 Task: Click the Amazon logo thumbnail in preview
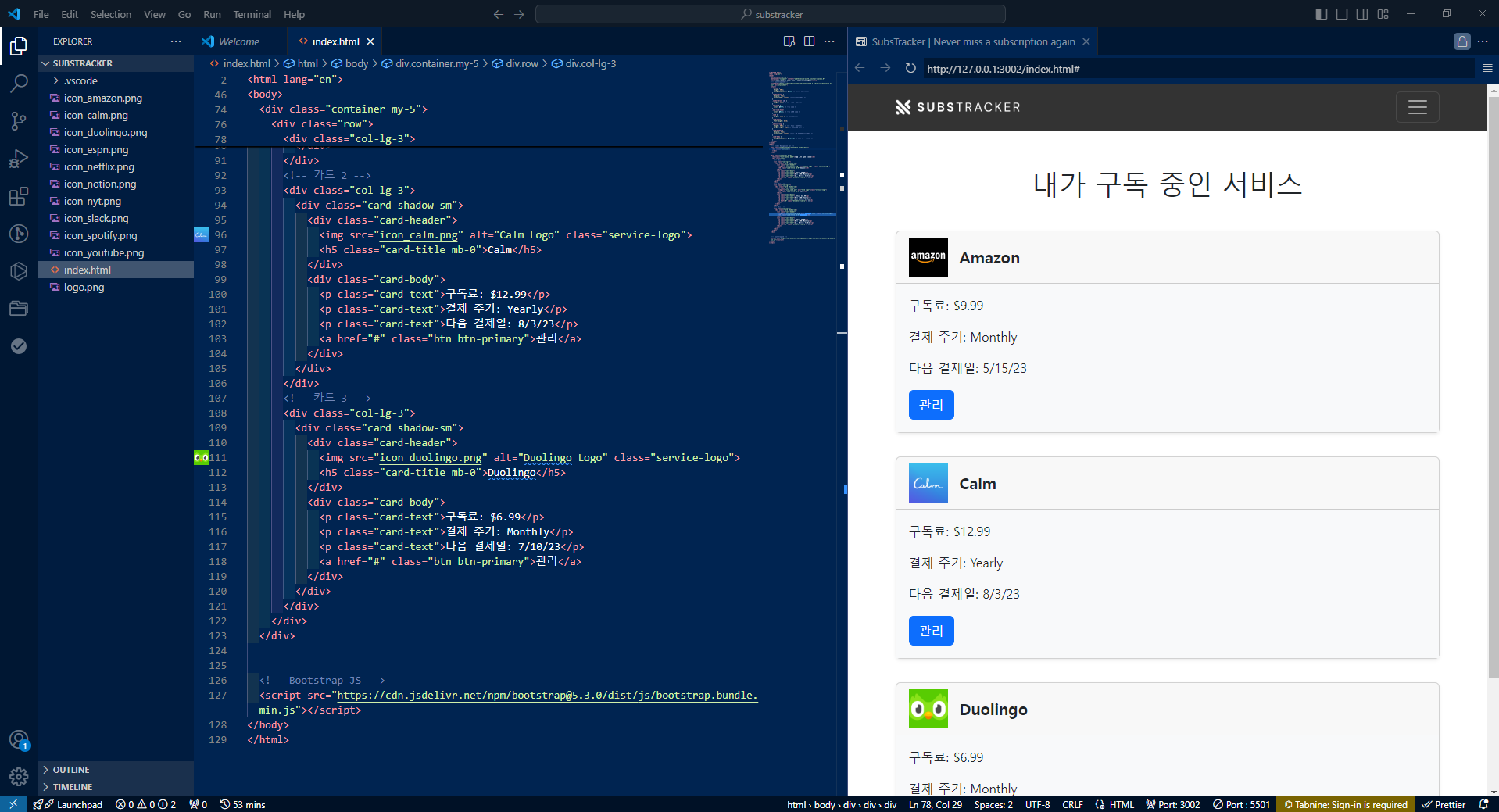click(928, 257)
